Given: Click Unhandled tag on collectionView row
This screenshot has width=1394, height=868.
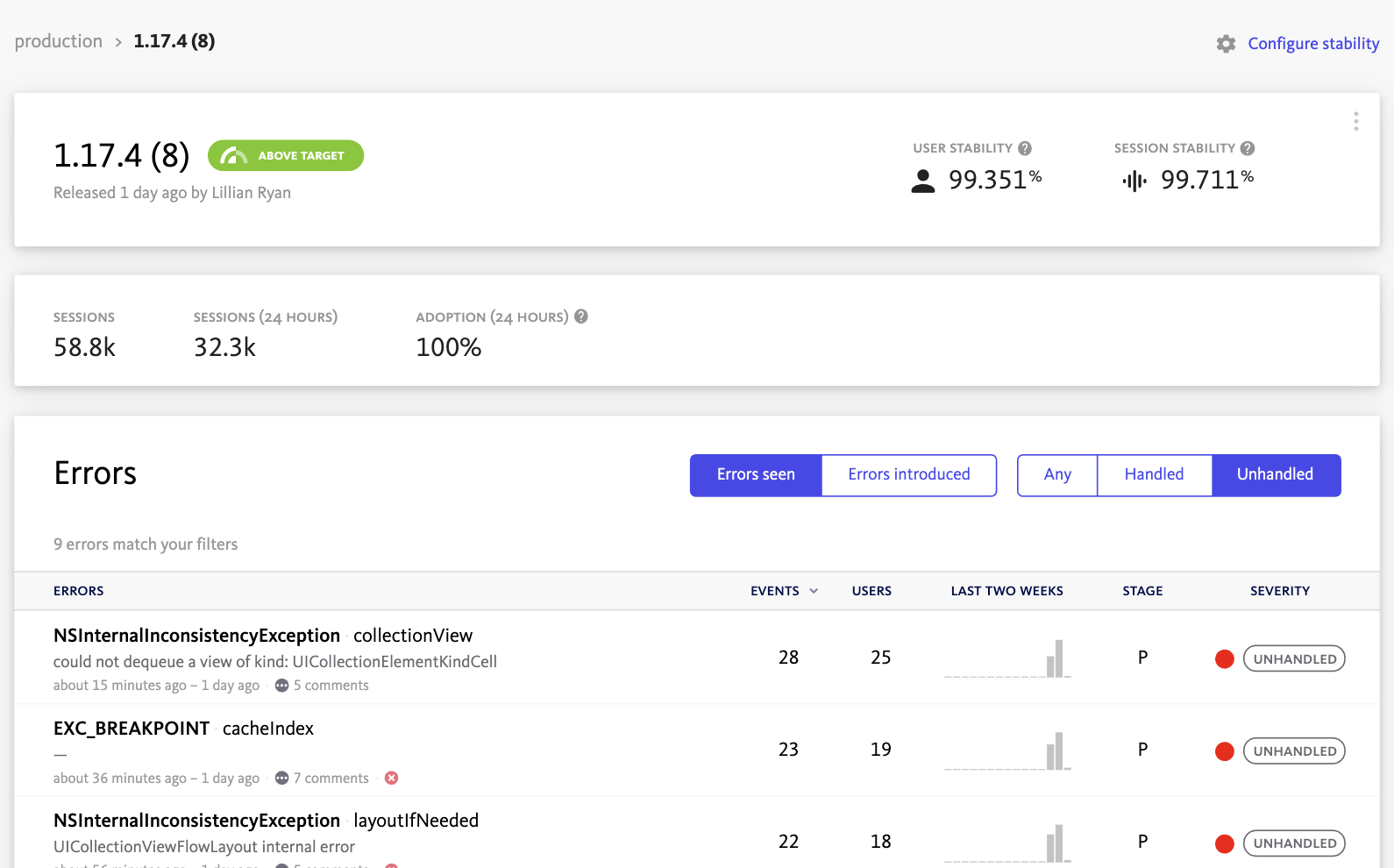Looking at the screenshot, I should [x=1294, y=659].
